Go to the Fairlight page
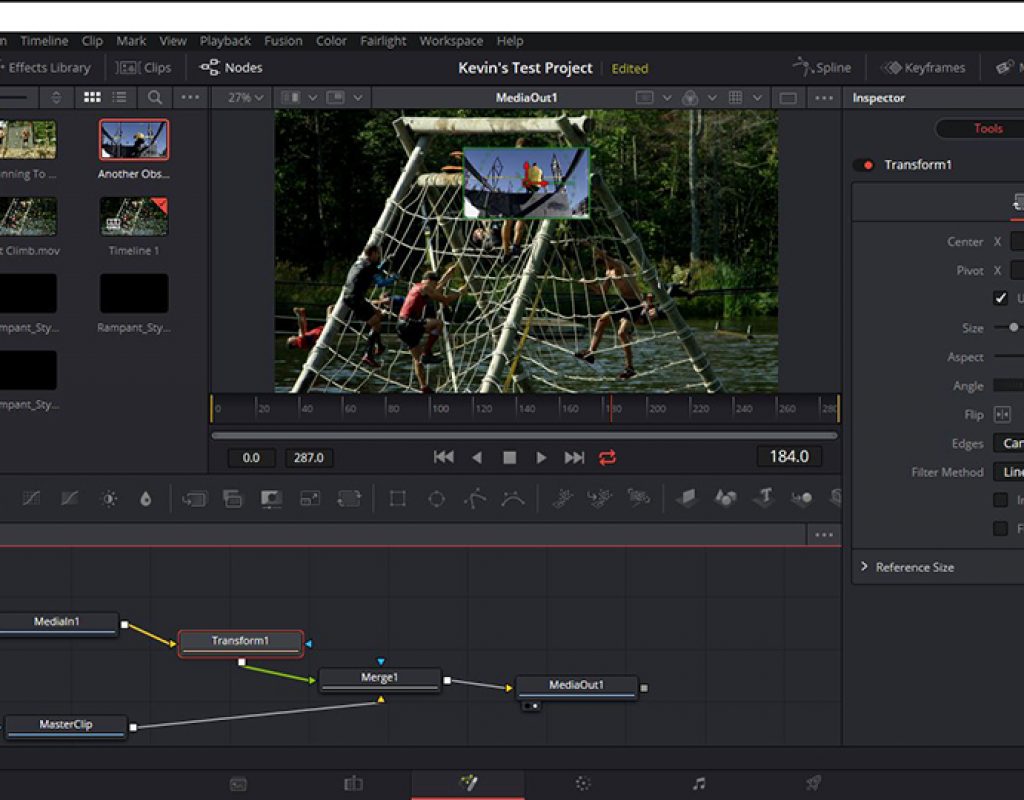This screenshot has width=1024, height=800. pyautogui.click(x=699, y=784)
